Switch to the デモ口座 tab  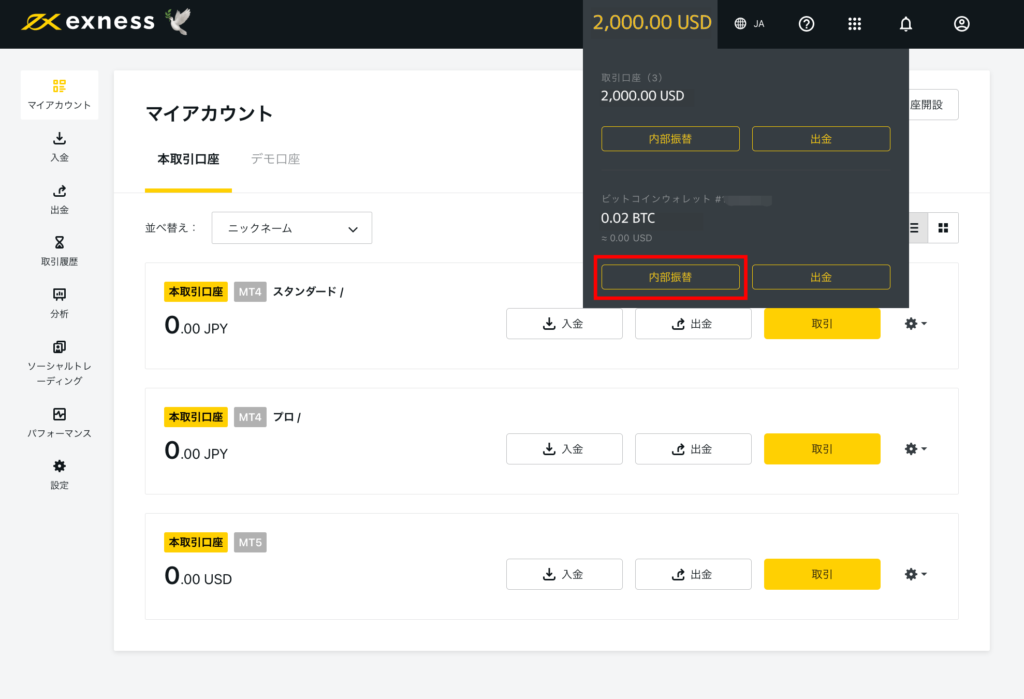point(275,159)
